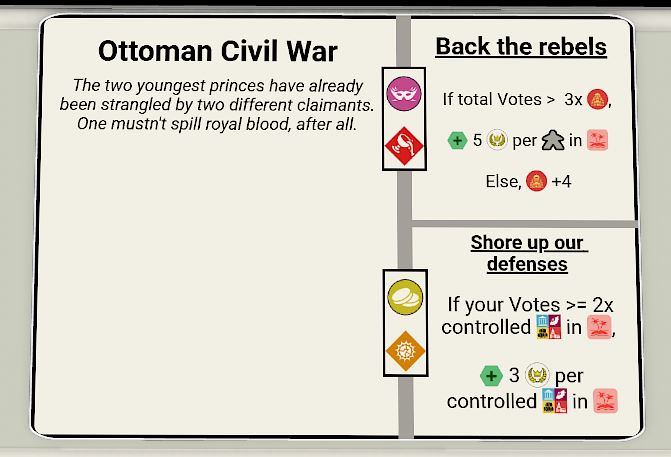Click the 'Ottoman Civil War' card title
Screen dimensions: 671x457
pyautogui.click(x=218, y=51)
